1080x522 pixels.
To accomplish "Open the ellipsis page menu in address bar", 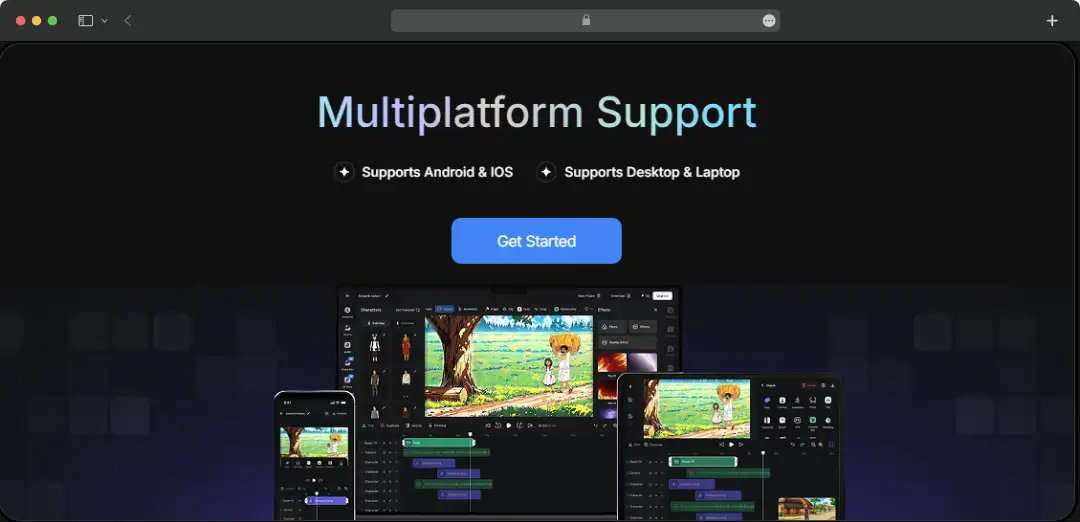I will (x=769, y=21).
